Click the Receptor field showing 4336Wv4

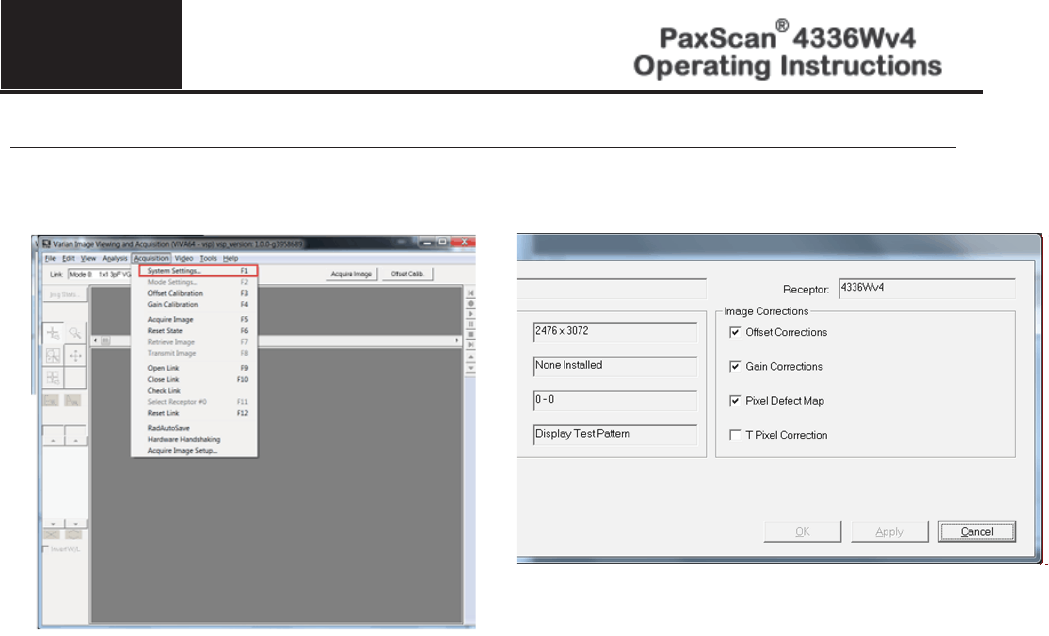tap(927, 288)
